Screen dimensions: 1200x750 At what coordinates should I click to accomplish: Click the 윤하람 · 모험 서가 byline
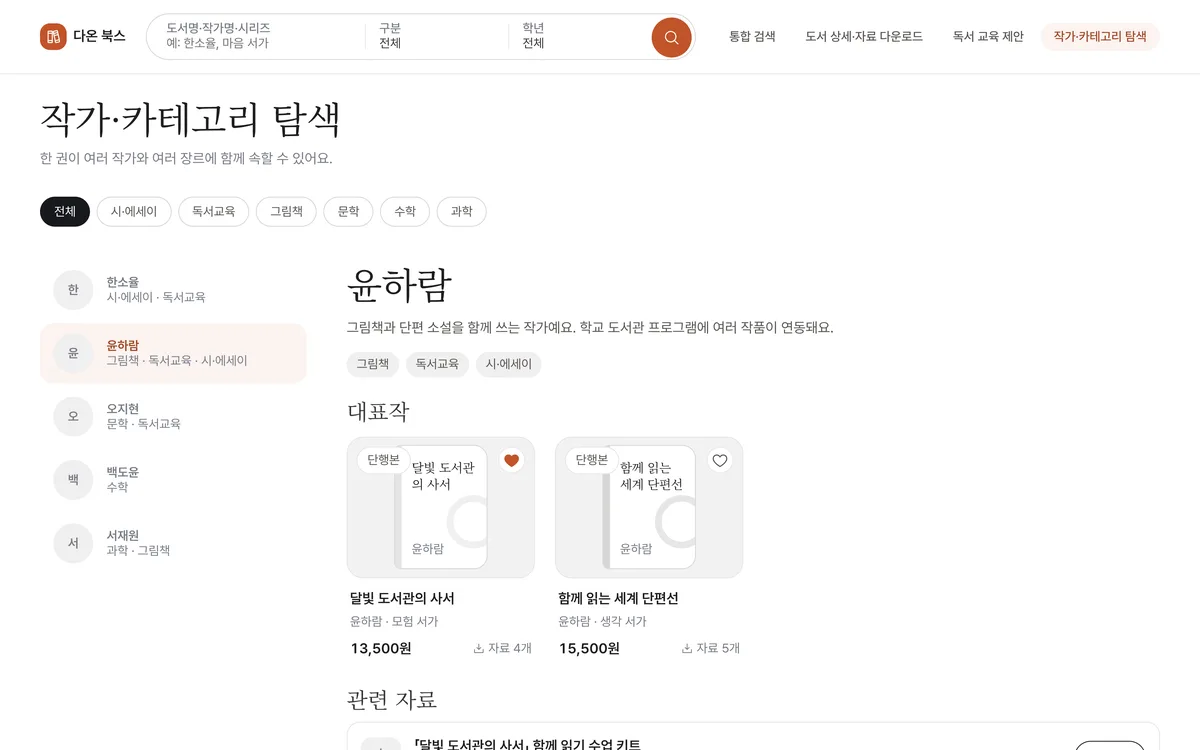click(x=394, y=621)
